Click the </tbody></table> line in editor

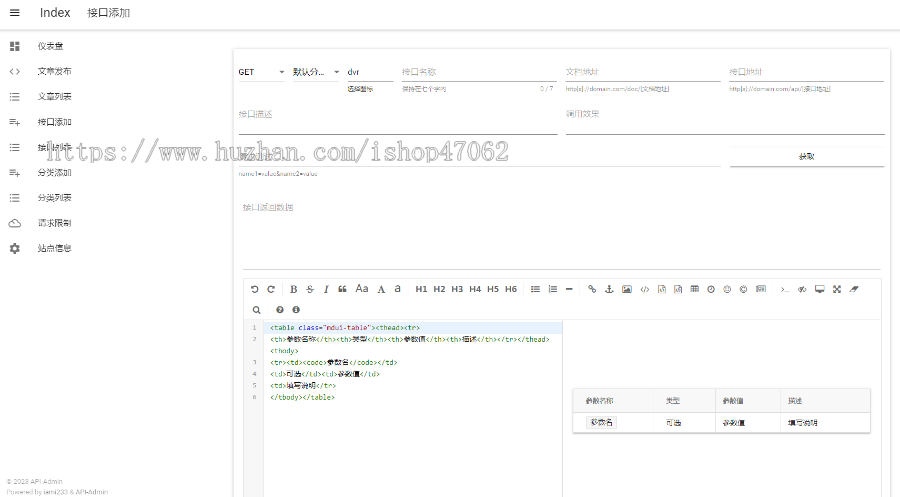pos(302,397)
